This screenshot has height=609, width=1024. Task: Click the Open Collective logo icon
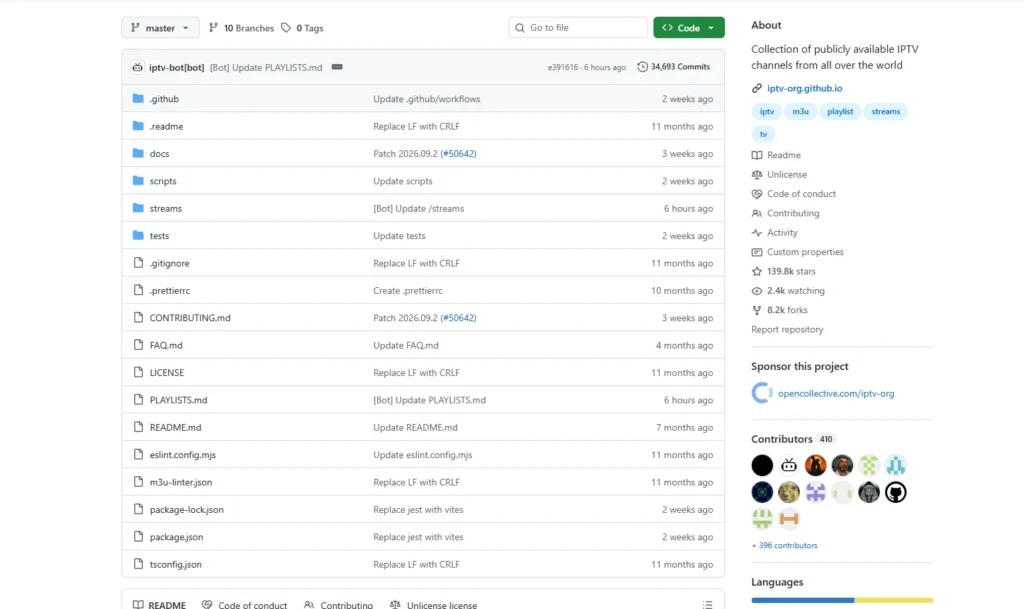point(761,393)
